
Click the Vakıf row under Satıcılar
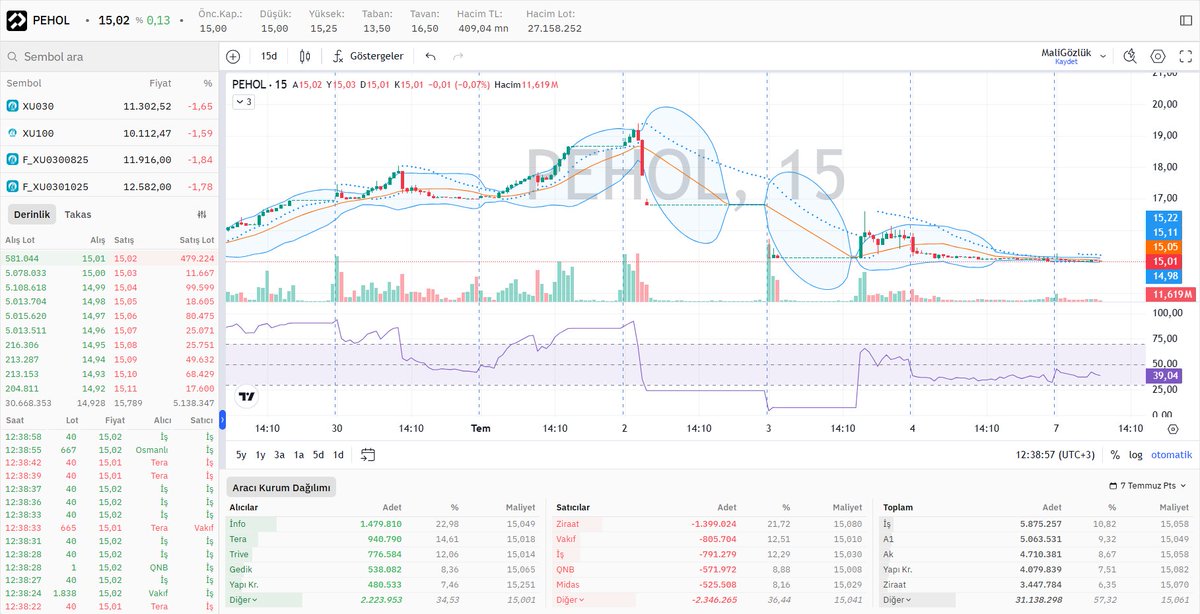point(711,538)
